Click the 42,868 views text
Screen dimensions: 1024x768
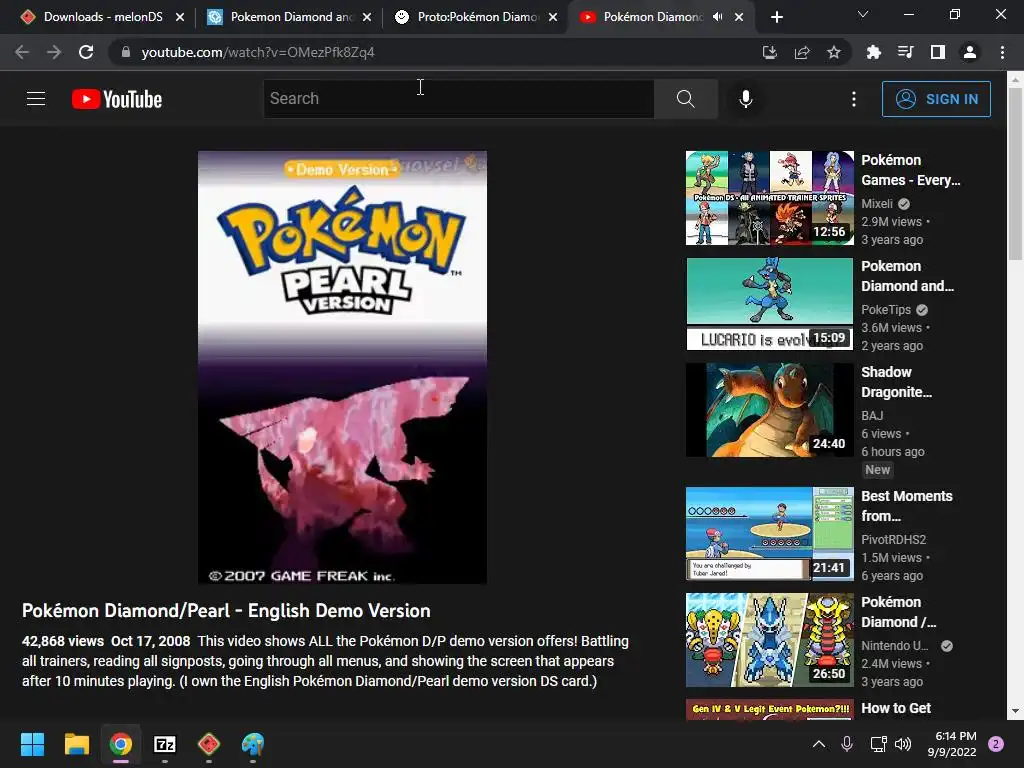point(63,641)
